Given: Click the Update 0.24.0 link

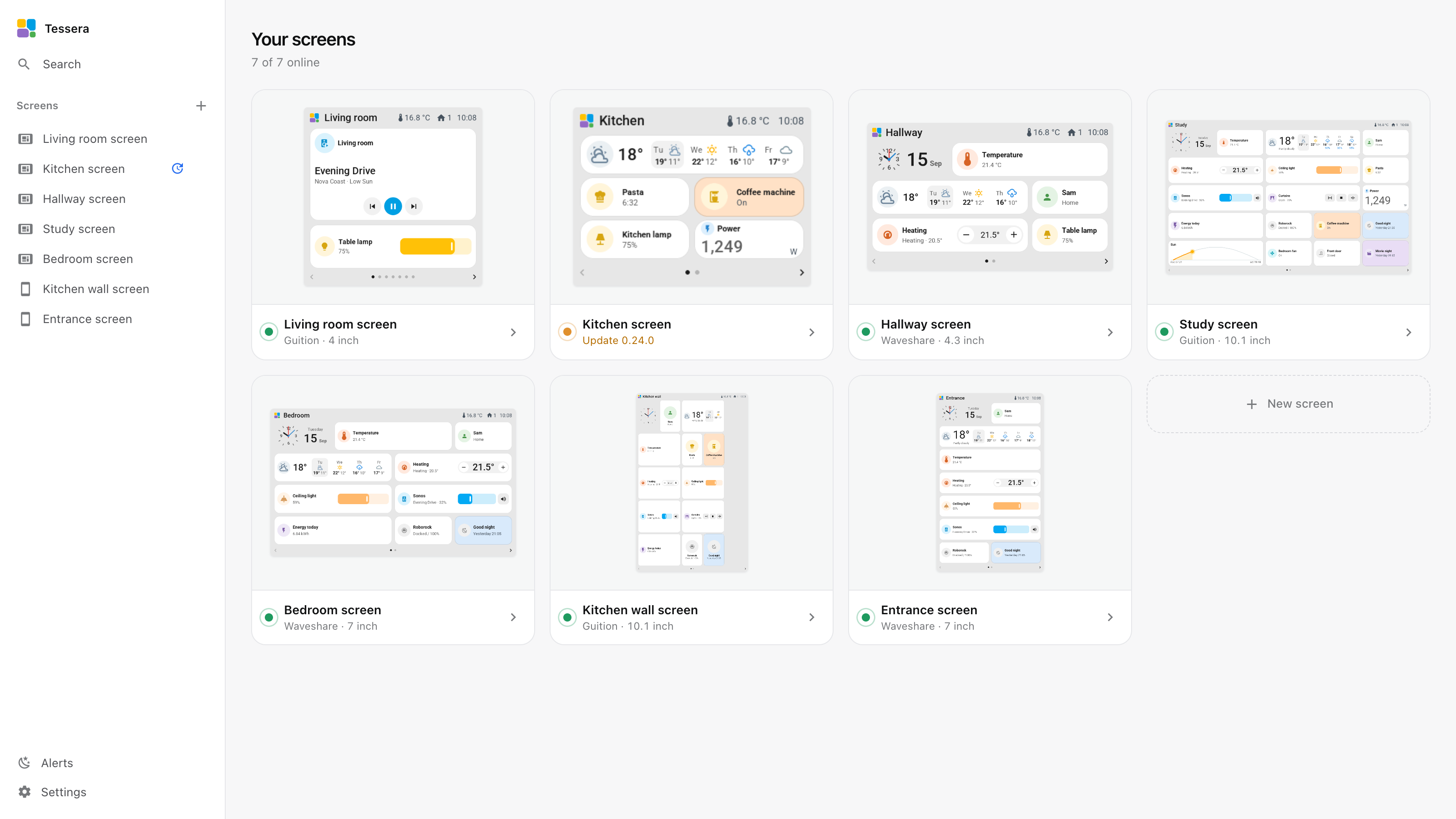Looking at the screenshot, I should 618,340.
